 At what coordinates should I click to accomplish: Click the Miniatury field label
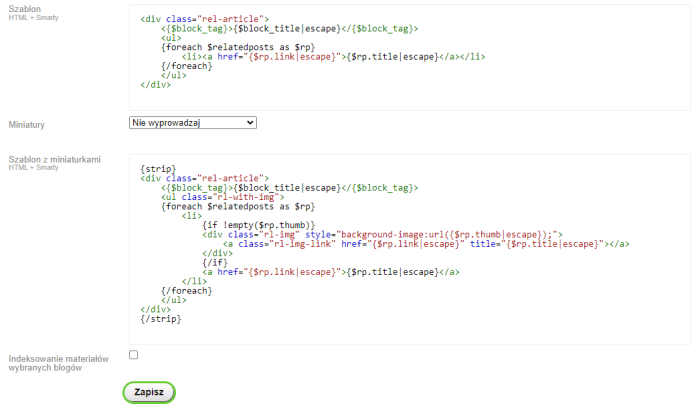click(27, 125)
